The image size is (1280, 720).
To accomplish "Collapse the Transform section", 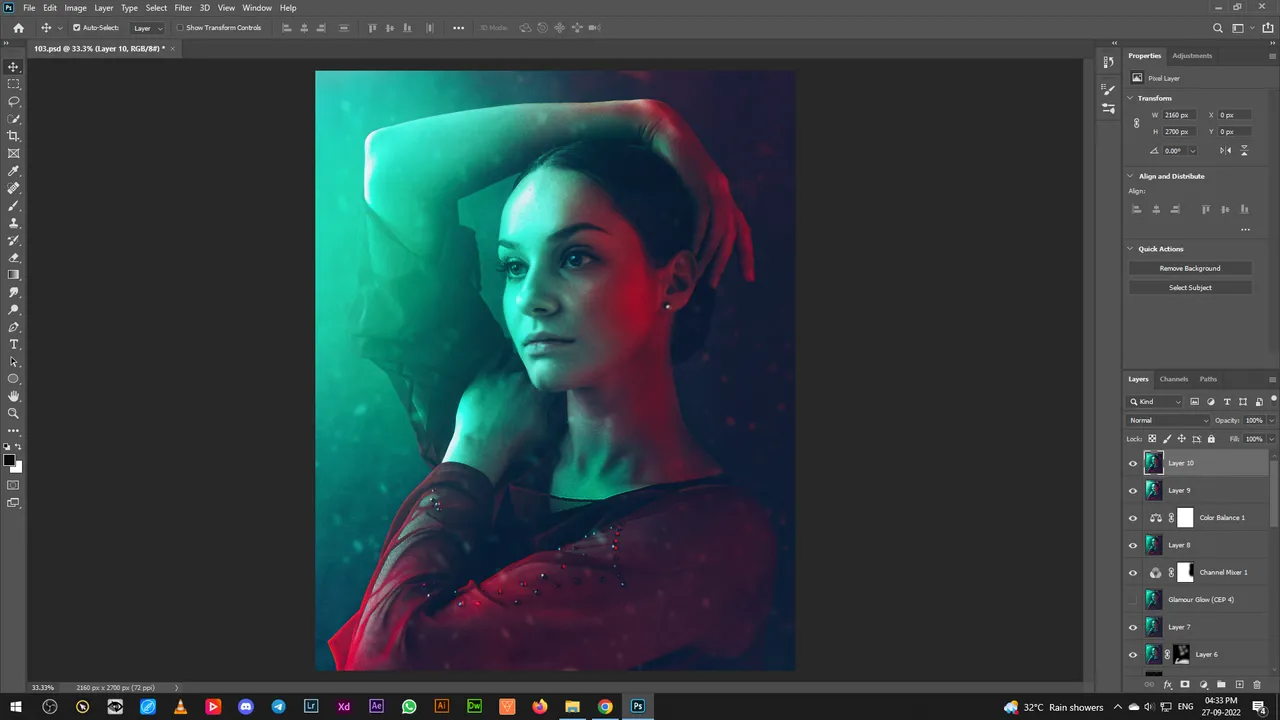I will coord(1131,98).
